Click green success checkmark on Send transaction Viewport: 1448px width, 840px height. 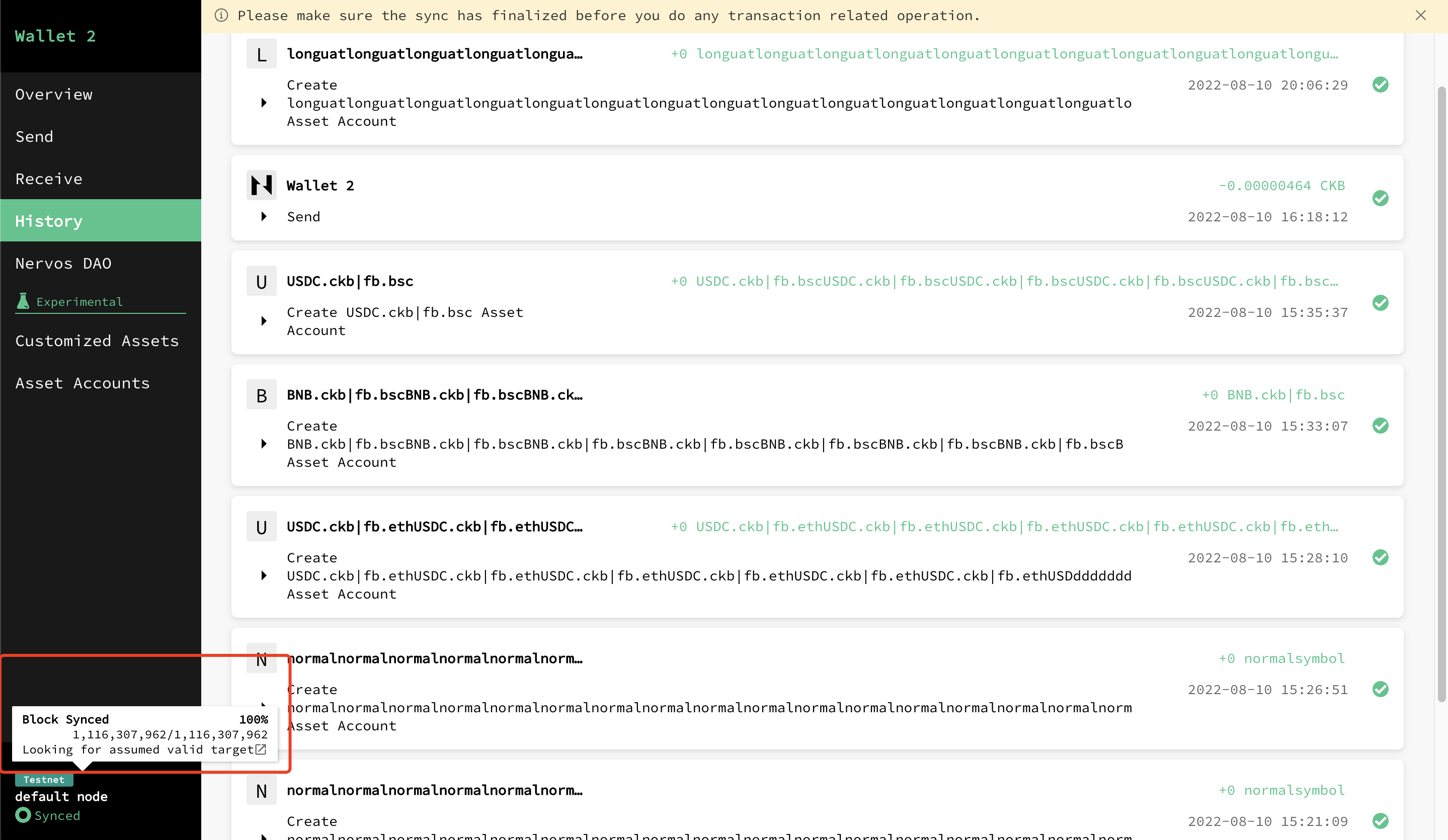tap(1380, 199)
